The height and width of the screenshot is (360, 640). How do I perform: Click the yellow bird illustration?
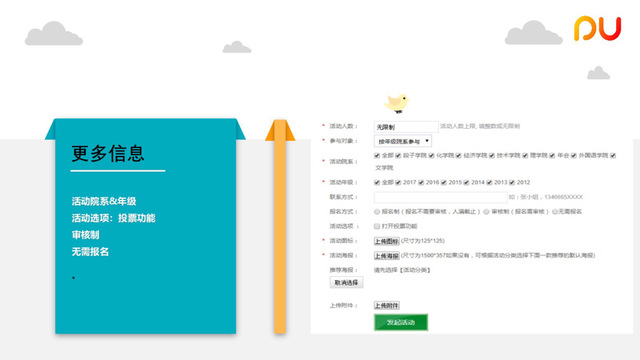[397, 103]
